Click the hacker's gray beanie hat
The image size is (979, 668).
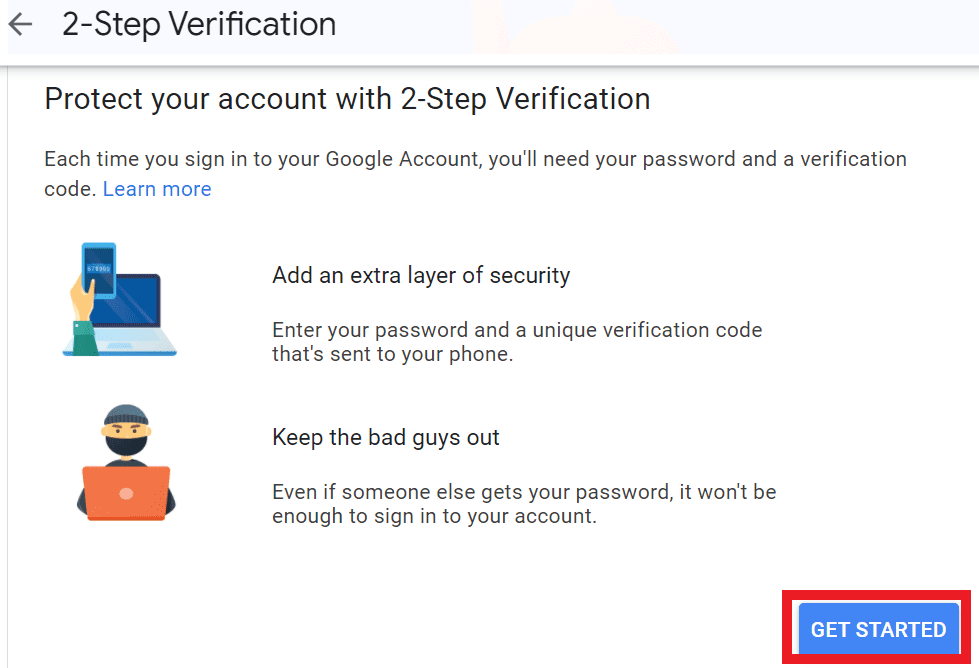click(126, 415)
